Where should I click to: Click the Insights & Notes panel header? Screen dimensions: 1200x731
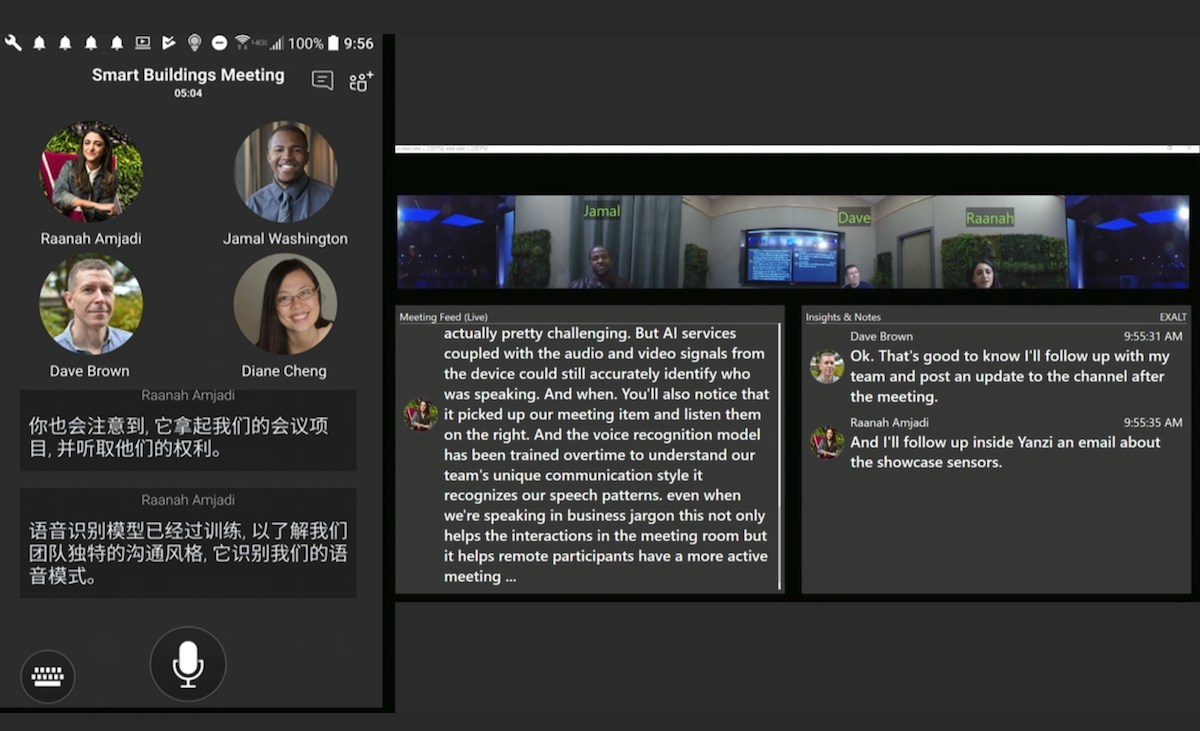[x=843, y=317]
